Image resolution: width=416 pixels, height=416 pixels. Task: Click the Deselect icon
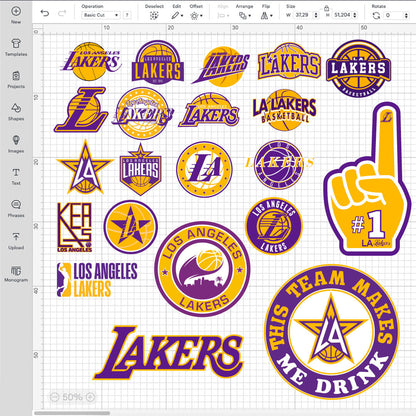point(154,15)
